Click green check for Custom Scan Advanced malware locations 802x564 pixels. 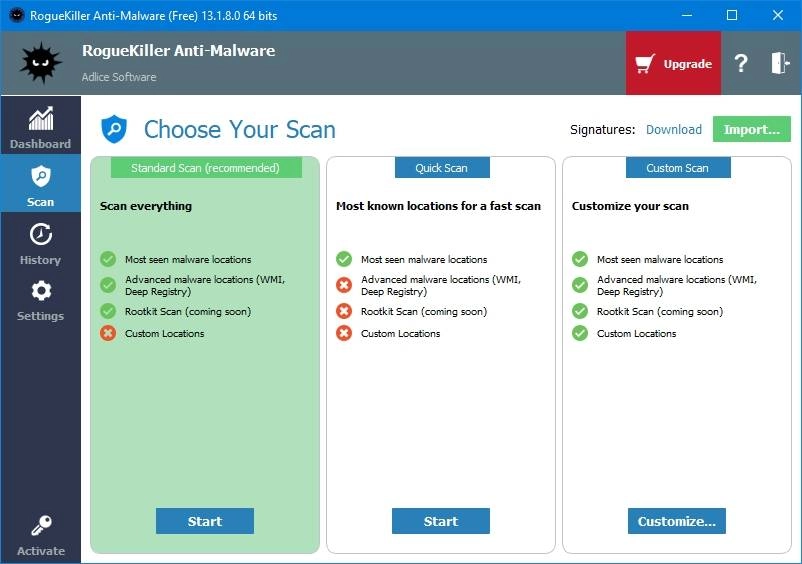click(x=580, y=285)
